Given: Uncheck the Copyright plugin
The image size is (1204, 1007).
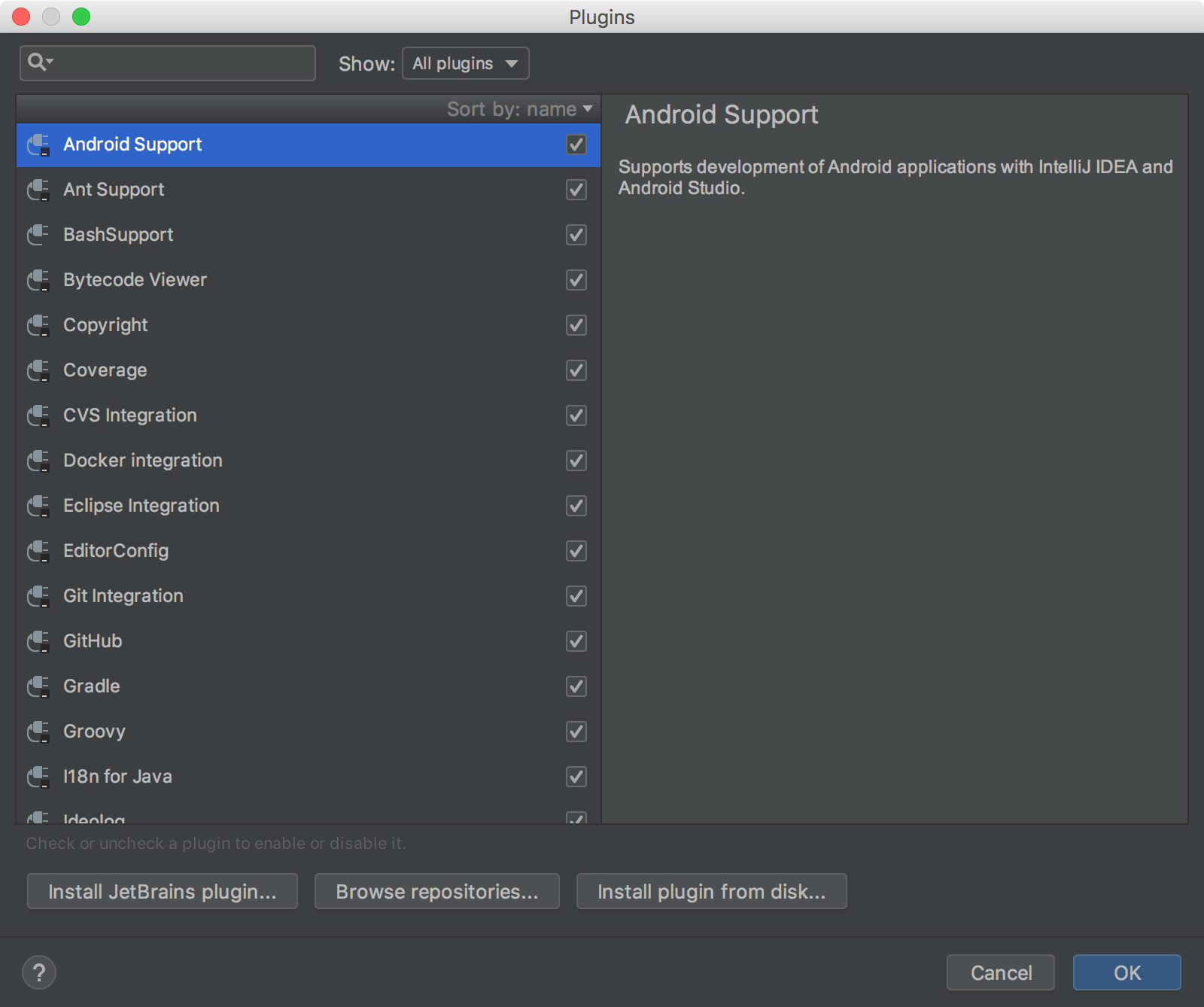Looking at the screenshot, I should (576, 325).
